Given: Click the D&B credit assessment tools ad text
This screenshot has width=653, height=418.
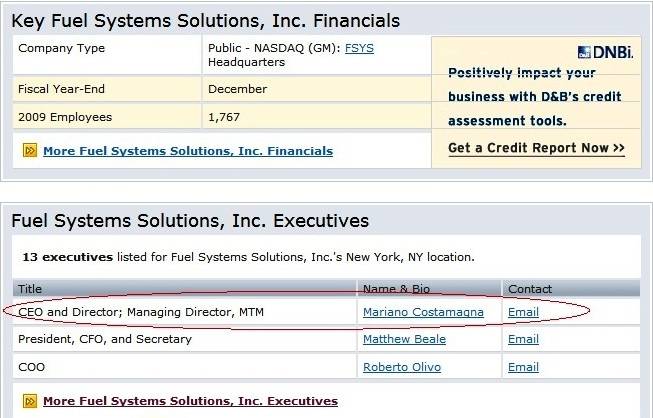Looking at the screenshot, I should pos(535,97).
